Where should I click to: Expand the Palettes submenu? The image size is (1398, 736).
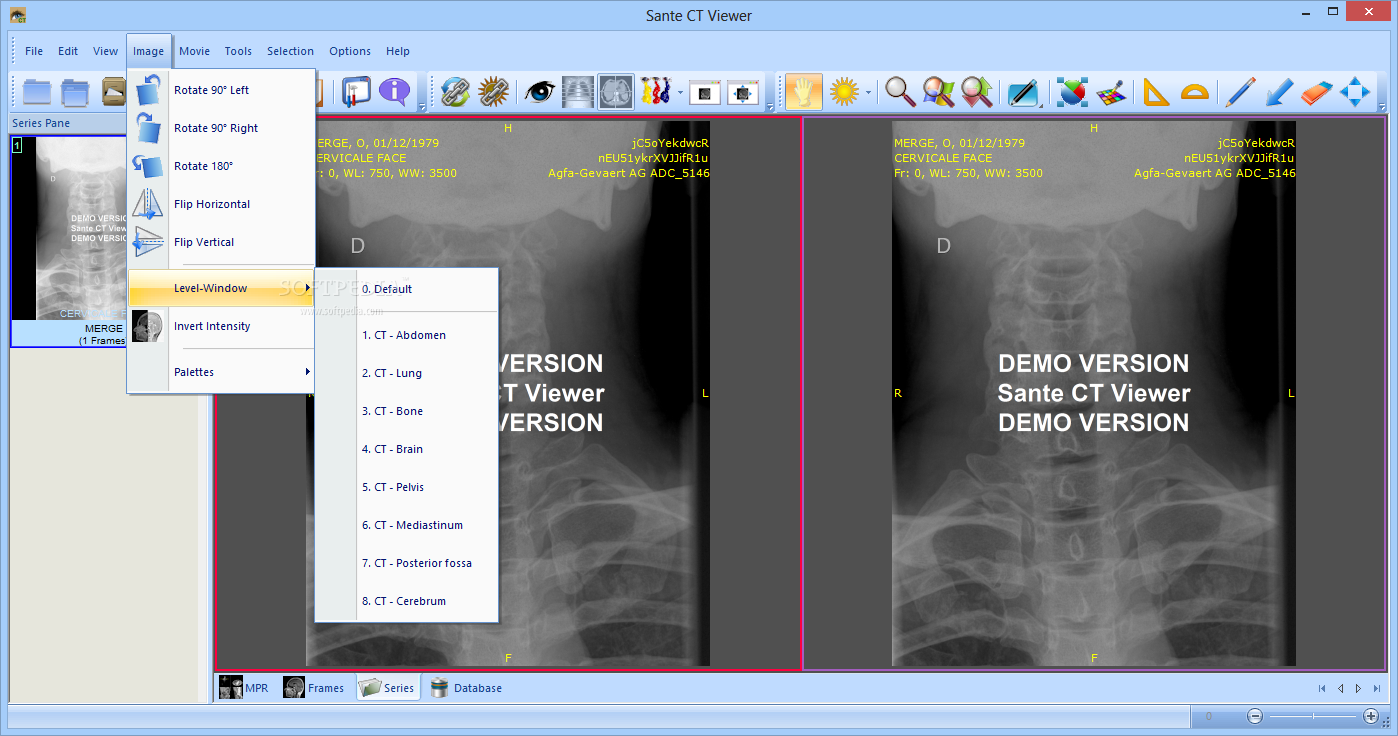221,372
